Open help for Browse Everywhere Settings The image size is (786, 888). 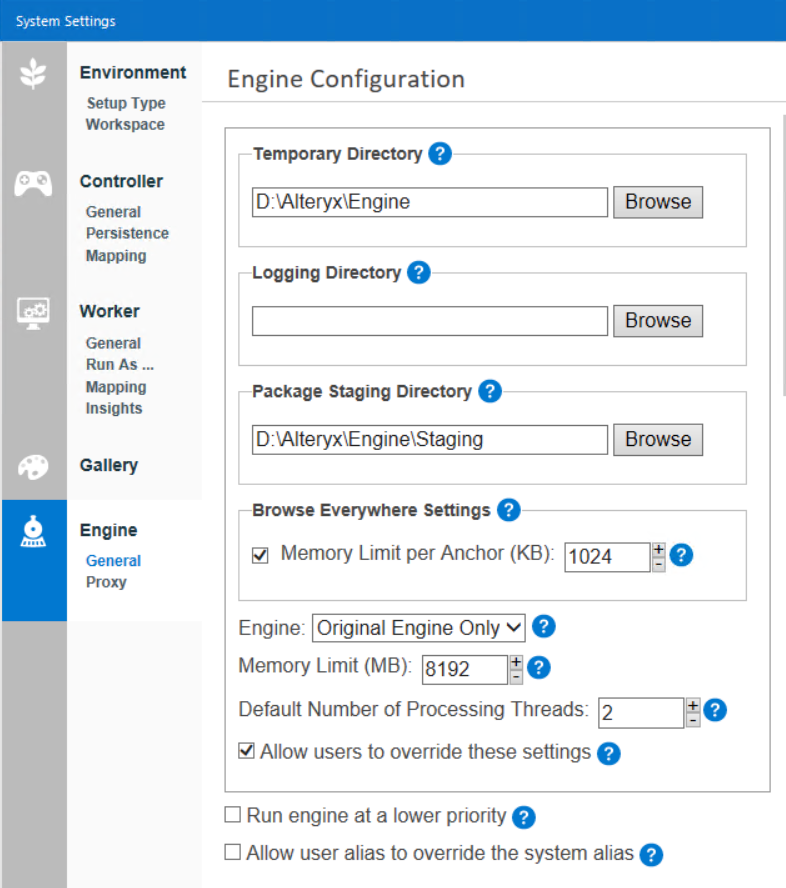point(509,510)
